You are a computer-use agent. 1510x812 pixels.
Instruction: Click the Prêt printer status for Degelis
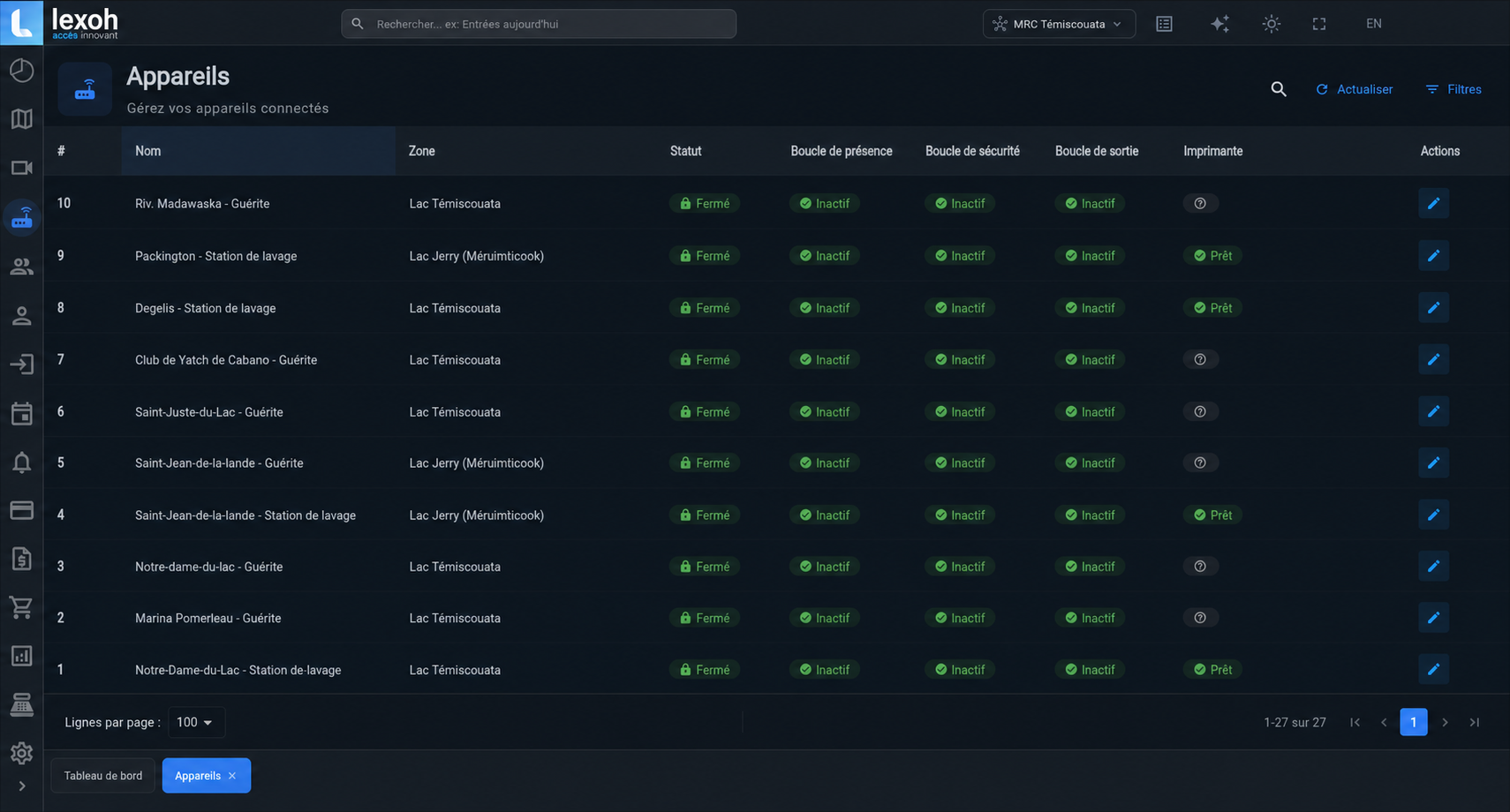(x=1212, y=308)
